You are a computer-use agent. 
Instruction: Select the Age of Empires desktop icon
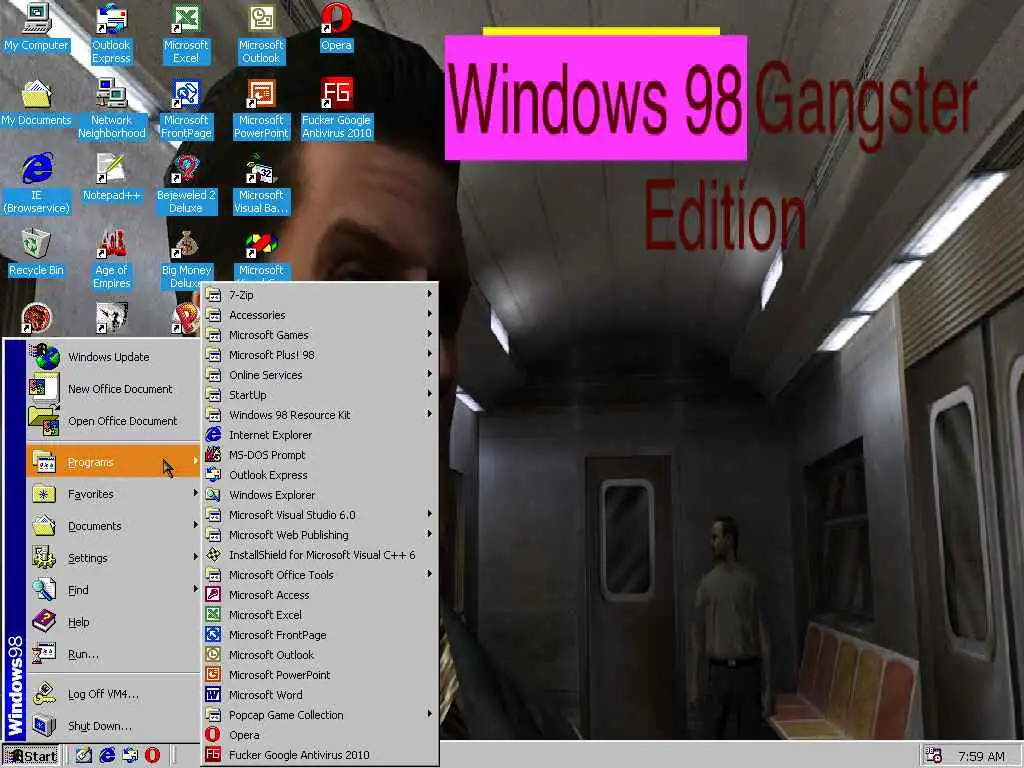[112, 259]
